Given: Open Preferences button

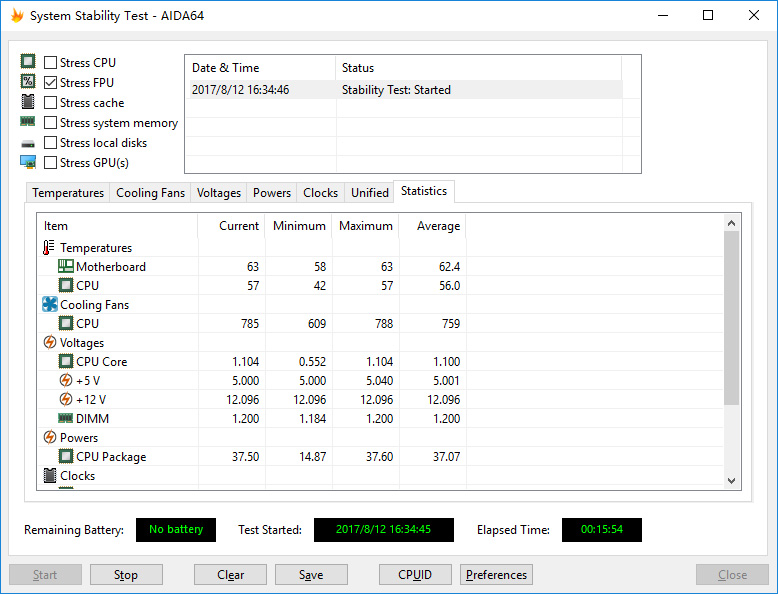Looking at the screenshot, I should point(496,575).
